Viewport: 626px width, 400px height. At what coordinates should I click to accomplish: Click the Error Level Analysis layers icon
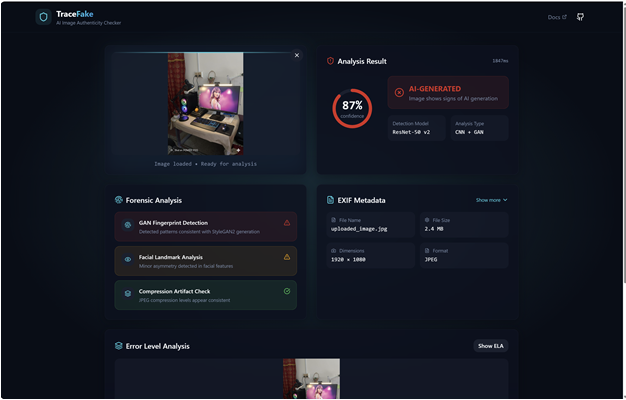tap(119, 346)
